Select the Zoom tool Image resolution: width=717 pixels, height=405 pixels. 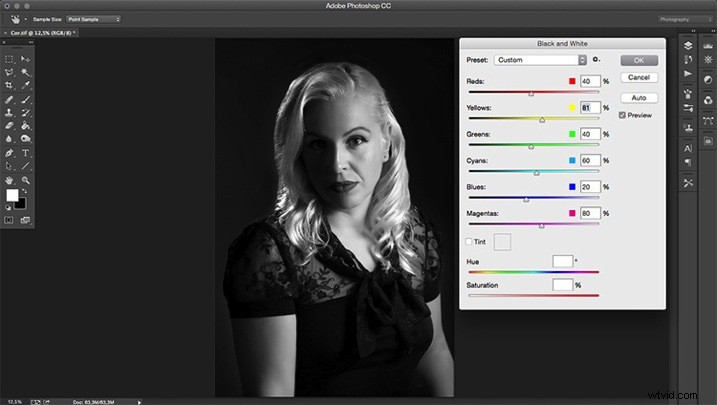(x=26, y=180)
